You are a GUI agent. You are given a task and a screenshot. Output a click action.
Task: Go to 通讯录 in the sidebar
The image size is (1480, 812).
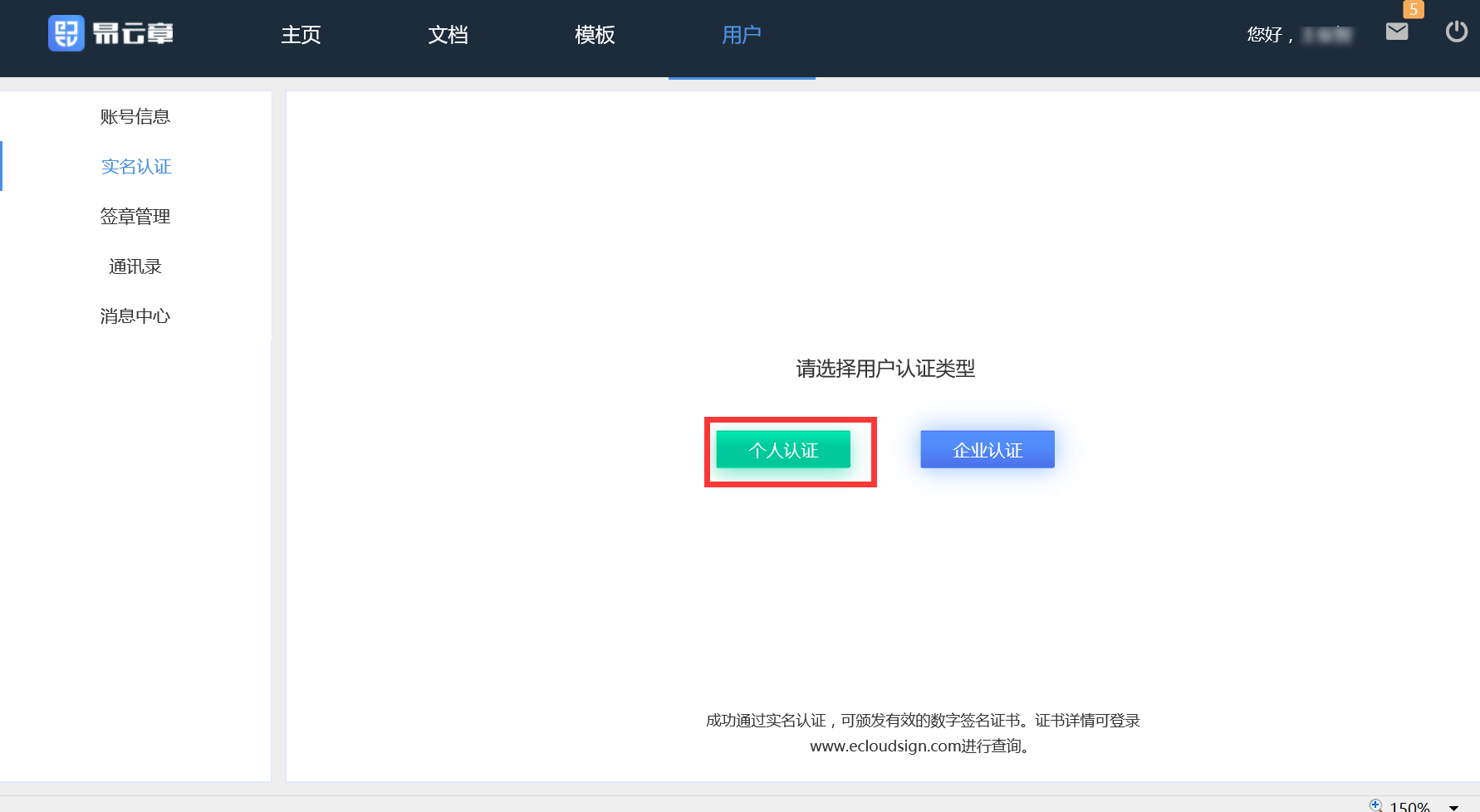(x=135, y=267)
